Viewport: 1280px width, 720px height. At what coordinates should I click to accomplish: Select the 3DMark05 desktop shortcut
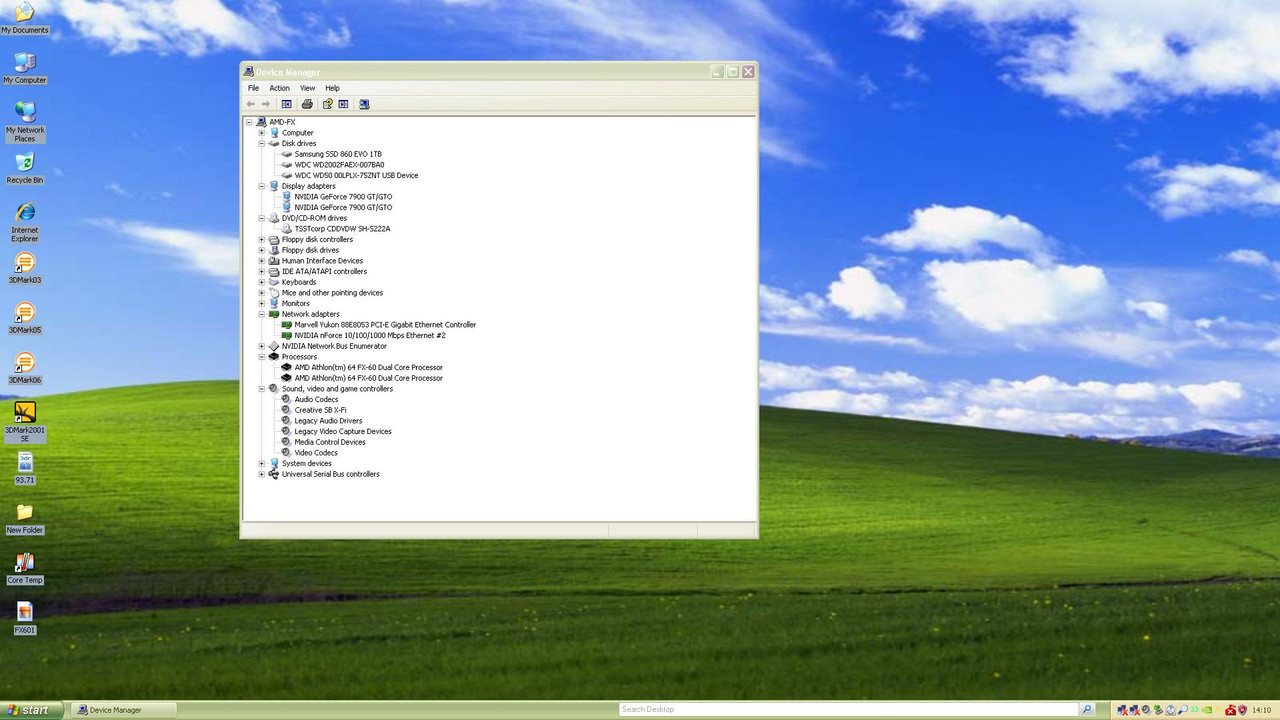25,318
